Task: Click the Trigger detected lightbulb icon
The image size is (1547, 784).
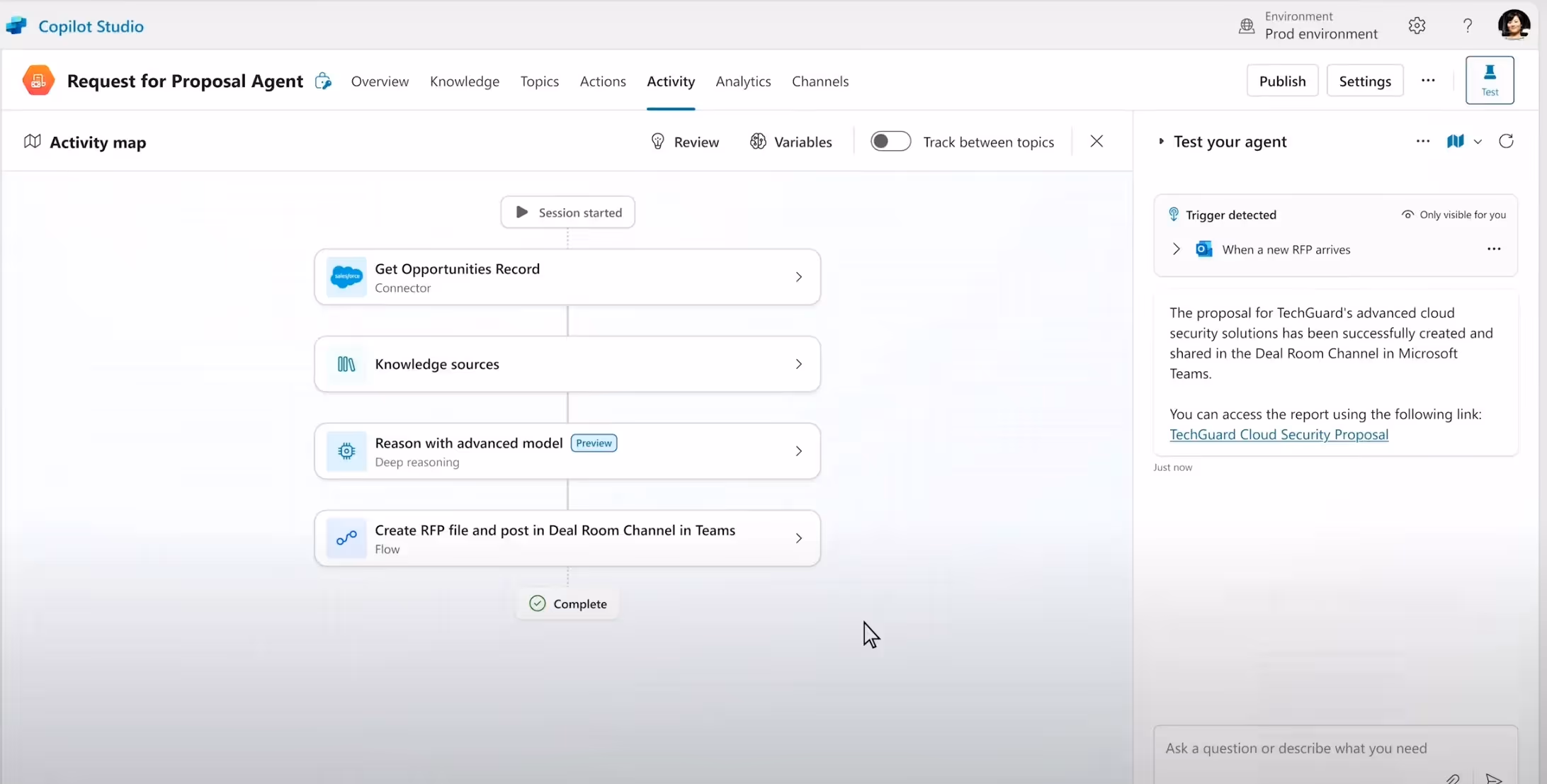Action: point(1174,214)
